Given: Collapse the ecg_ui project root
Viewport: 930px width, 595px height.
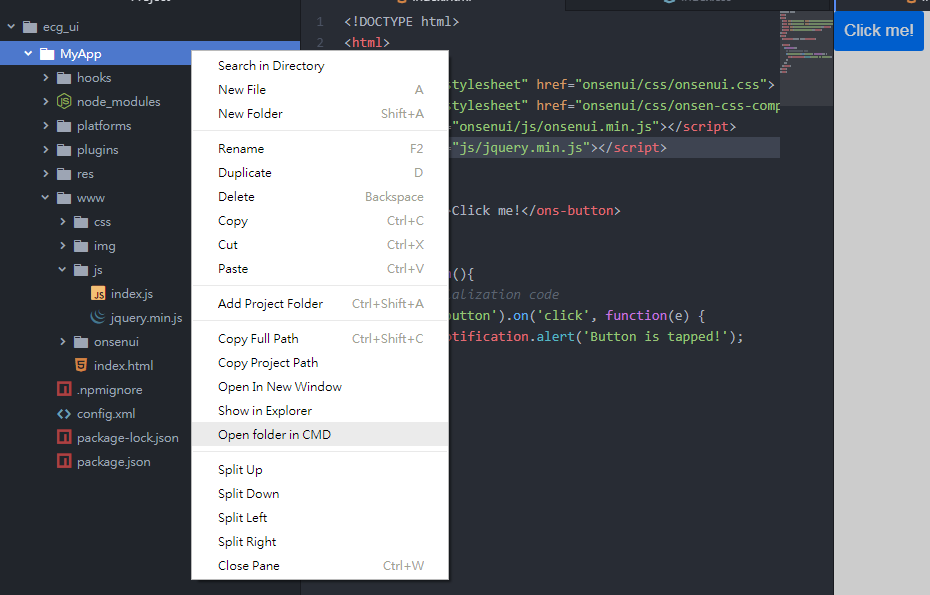Looking at the screenshot, I should (11, 27).
